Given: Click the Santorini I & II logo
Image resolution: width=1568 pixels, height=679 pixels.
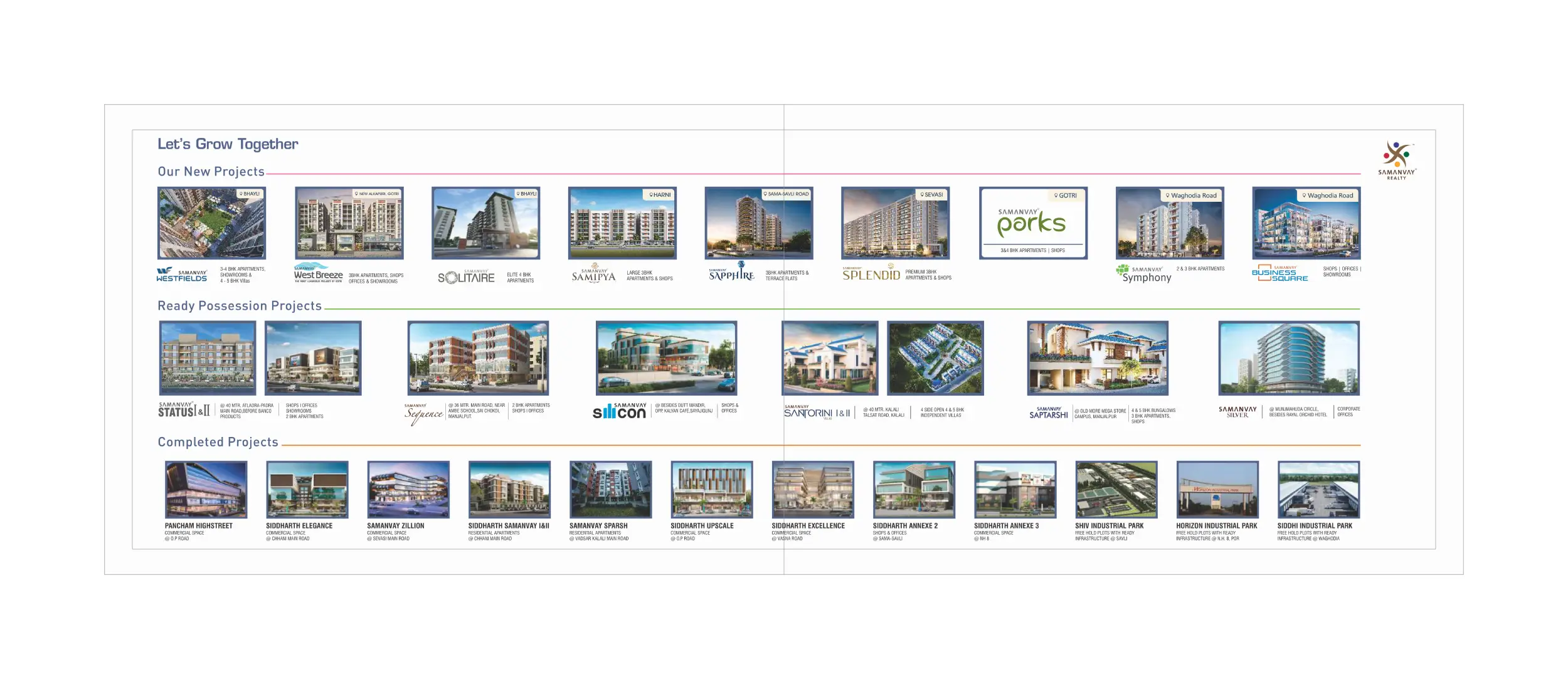Looking at the screenshot, I should (x=817, y=413).
